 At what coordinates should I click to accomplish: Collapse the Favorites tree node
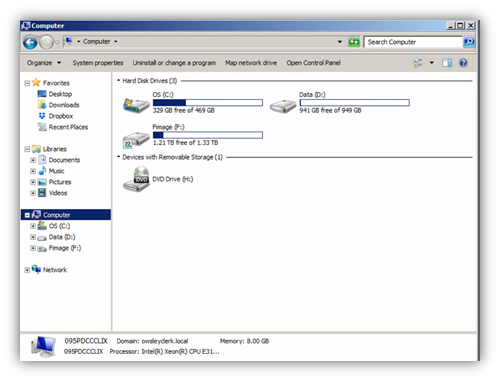(27, 83)
